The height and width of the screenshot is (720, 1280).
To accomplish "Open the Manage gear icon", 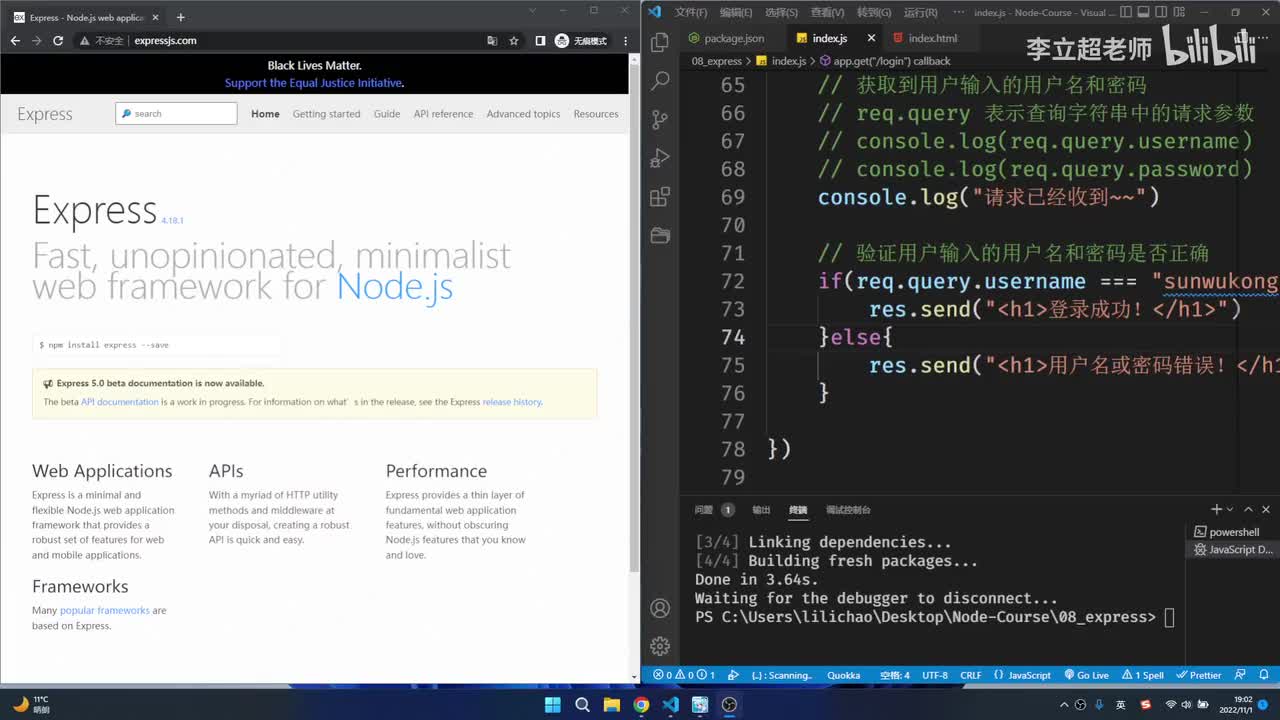I will [660, 646].
